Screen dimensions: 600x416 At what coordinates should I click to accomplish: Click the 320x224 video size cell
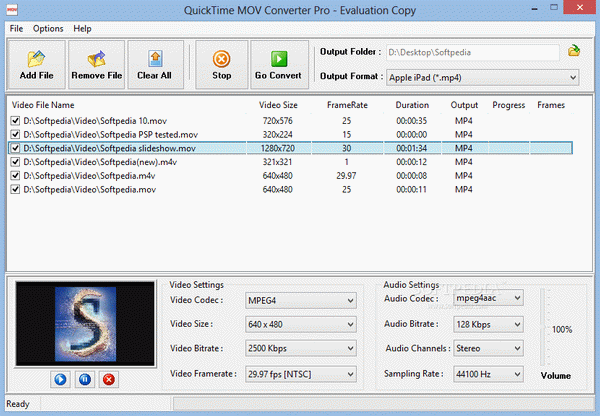[x=277, y=135]
